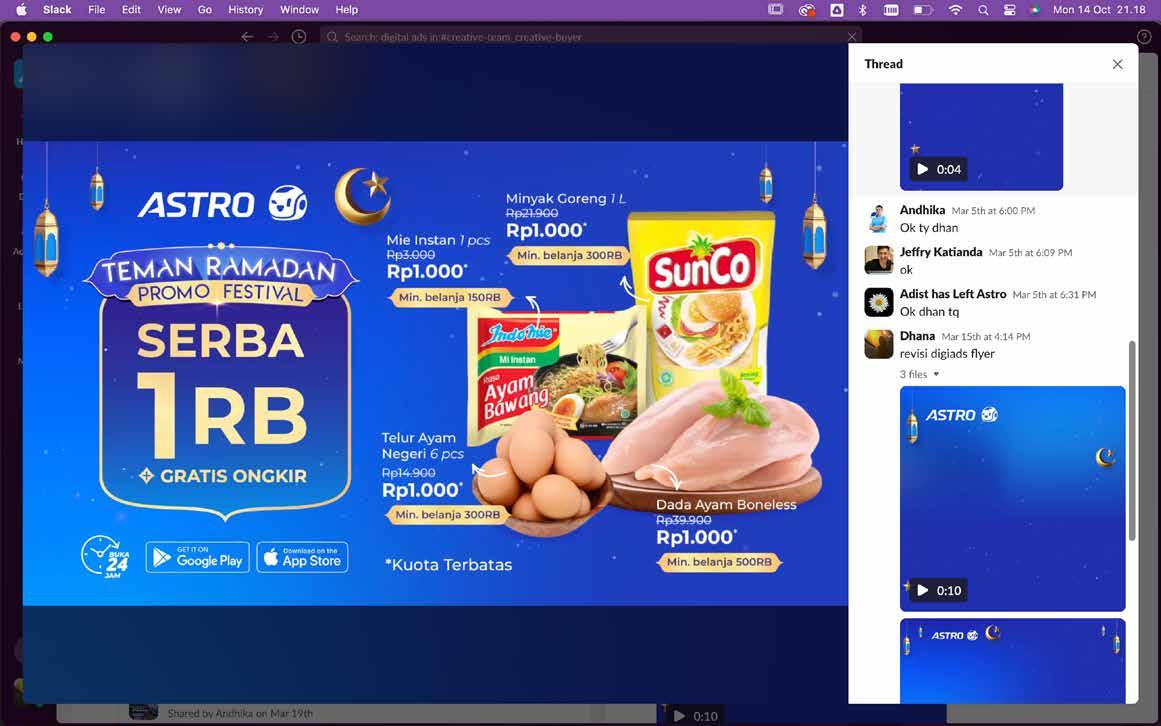Screen dimensions: 1161x726
Task: Open the Edit menu
Action: (x=131, y=10)
